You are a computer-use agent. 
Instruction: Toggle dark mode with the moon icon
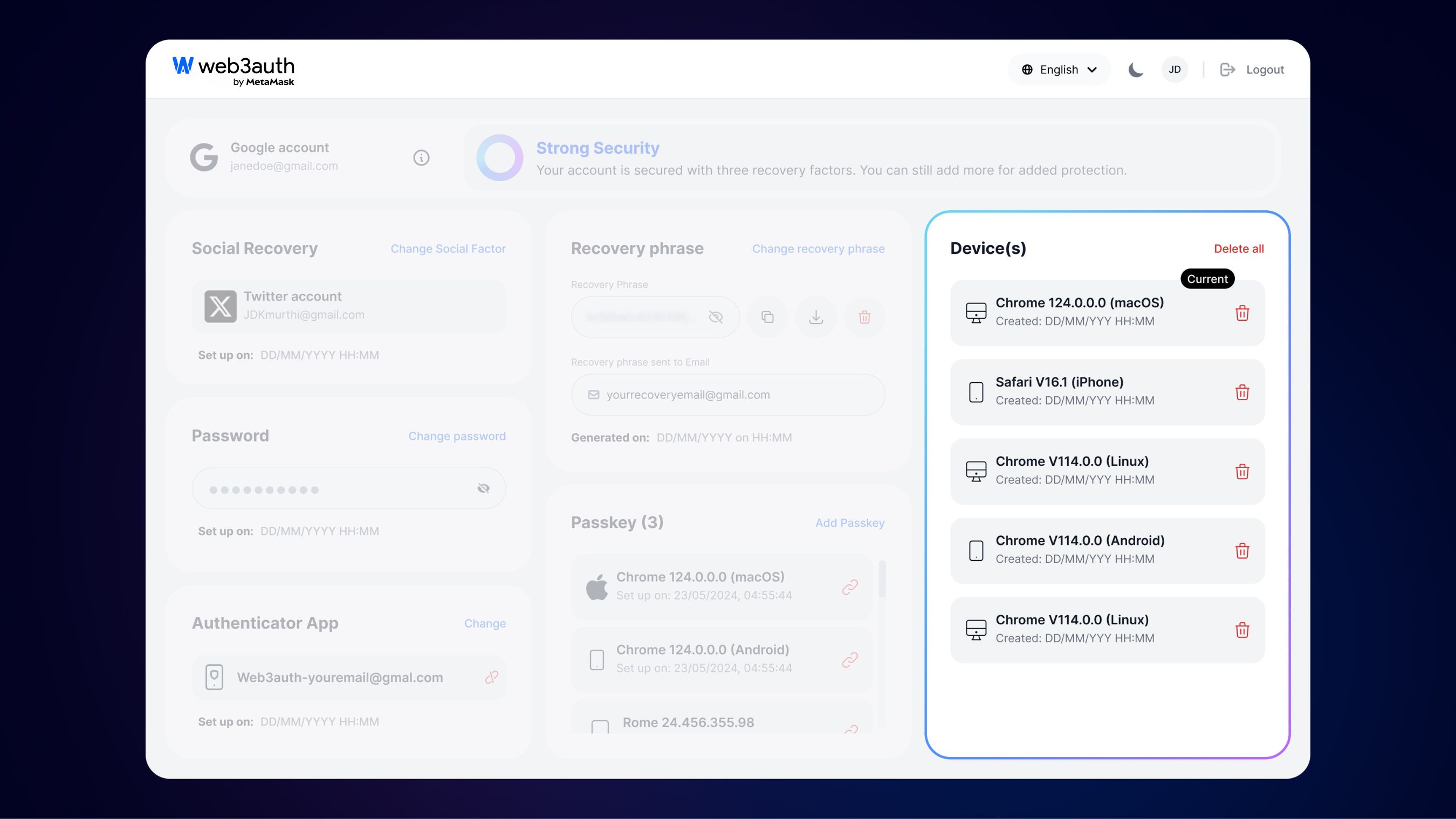(1136, 69)
